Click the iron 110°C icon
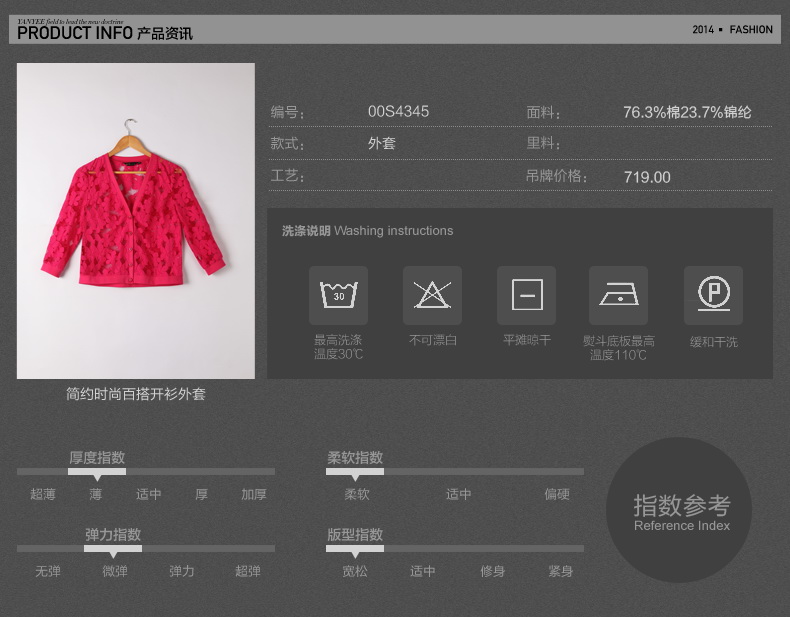The image size is (790, 617). point(618,295)
